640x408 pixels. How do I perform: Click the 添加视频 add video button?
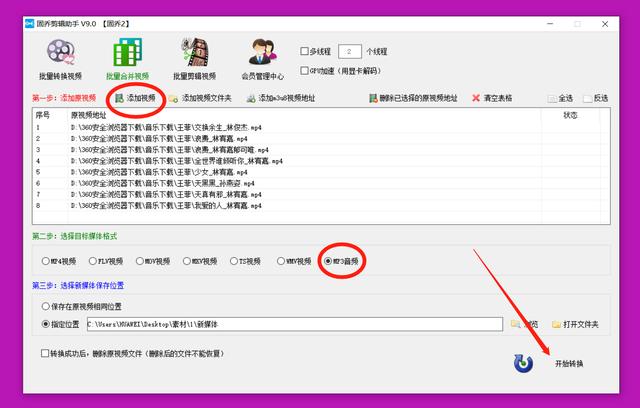[x=136, y=98]
